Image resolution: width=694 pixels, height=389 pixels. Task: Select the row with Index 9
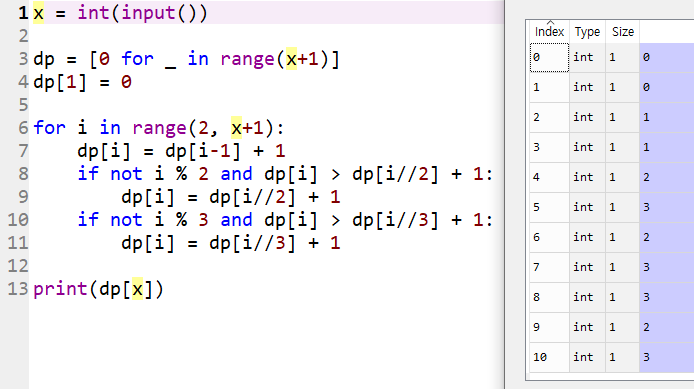(x=612, y=327)
